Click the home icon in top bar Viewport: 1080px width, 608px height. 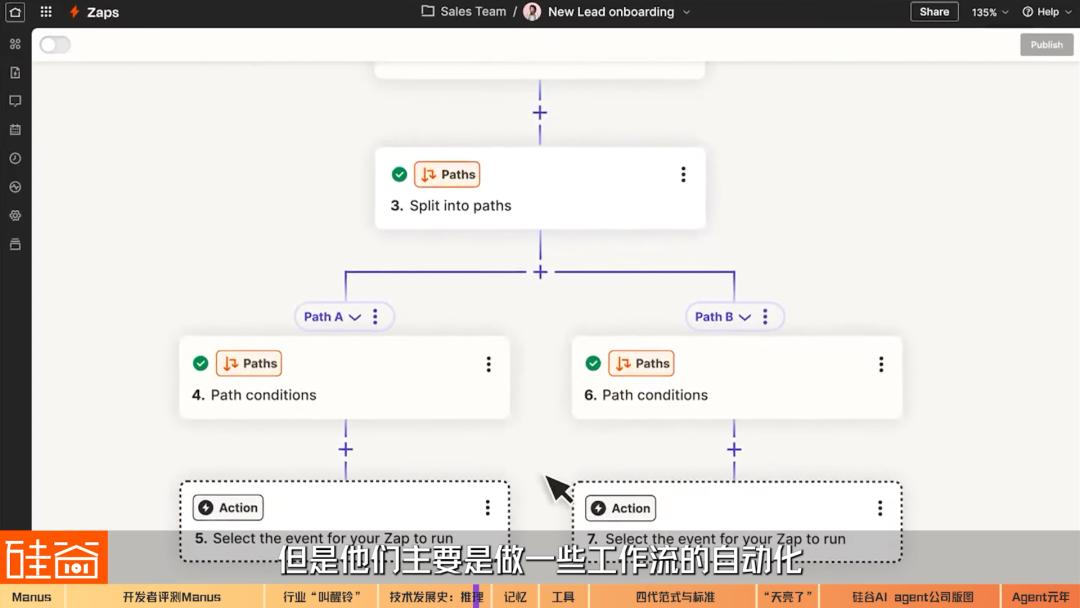[15, 12]
